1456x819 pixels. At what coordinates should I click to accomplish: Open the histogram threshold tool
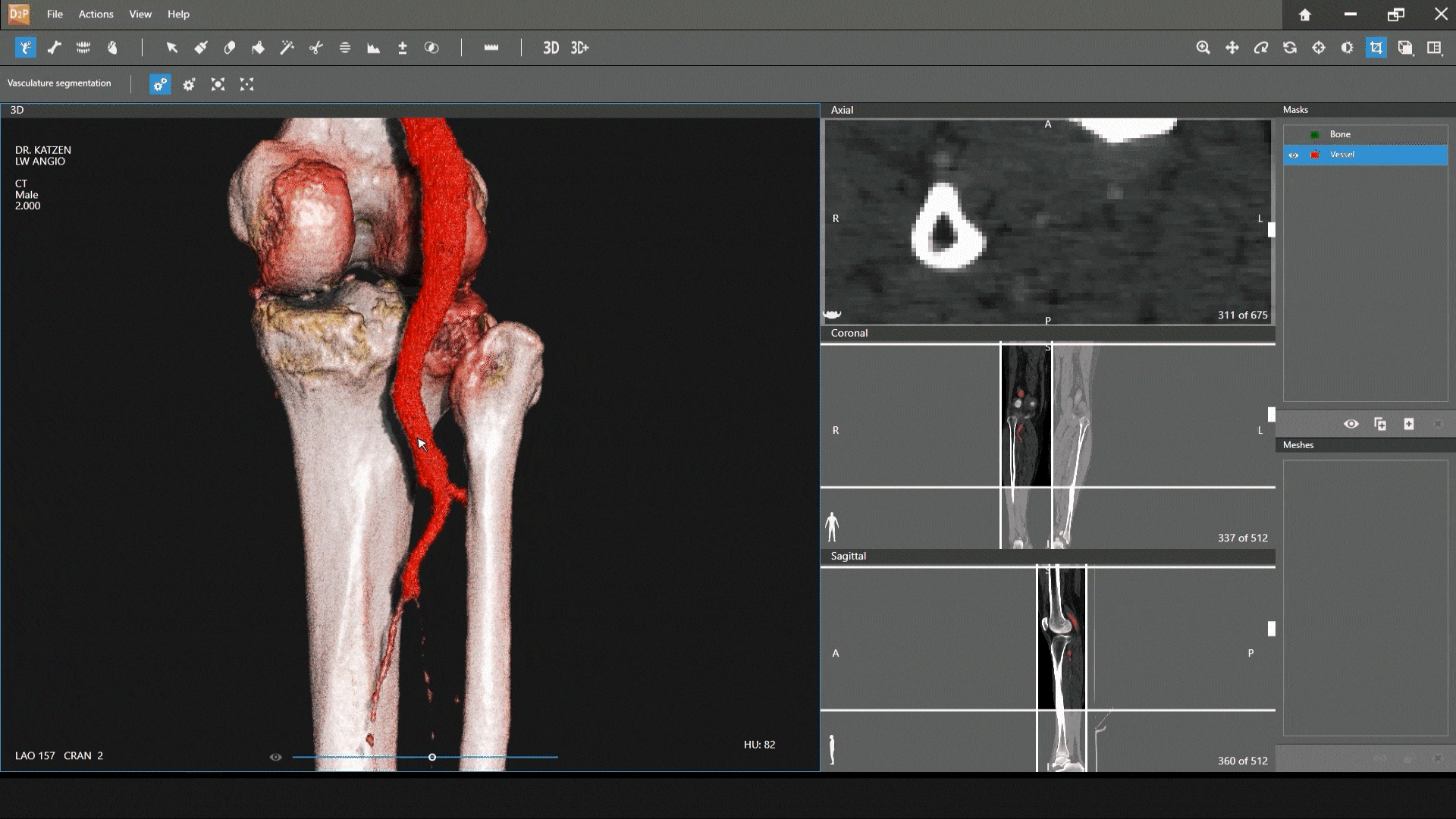coord(374,48)
